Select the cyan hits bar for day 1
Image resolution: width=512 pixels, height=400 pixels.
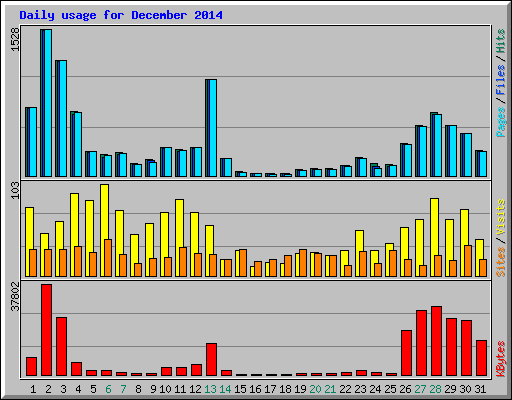point(33,142)
